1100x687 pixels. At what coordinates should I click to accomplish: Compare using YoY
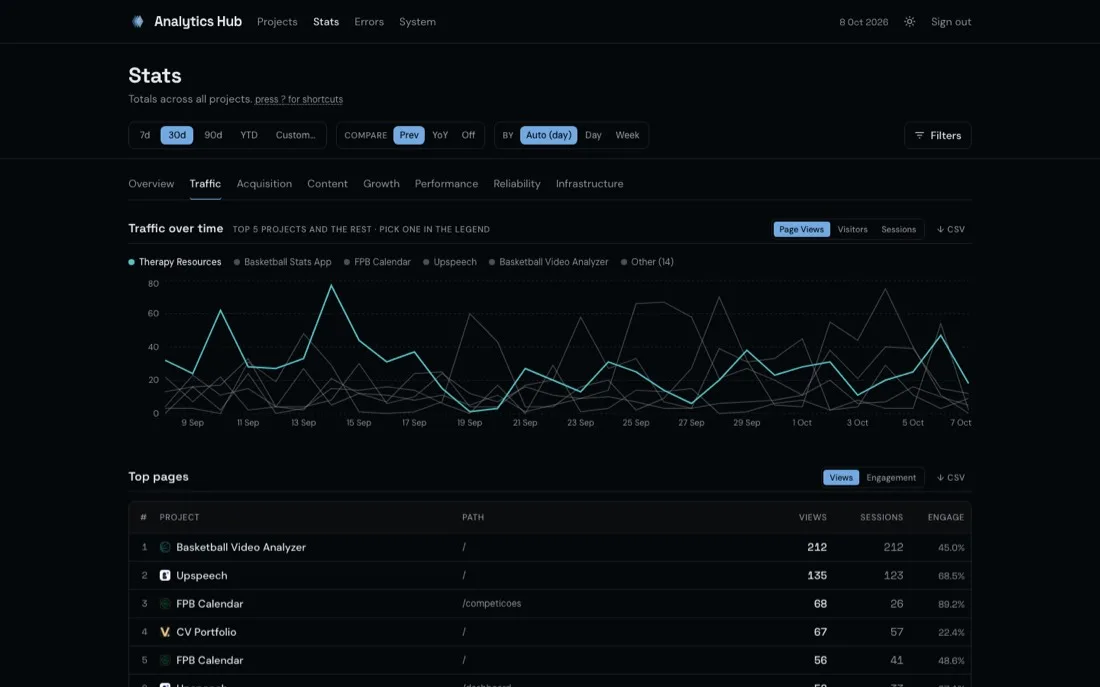pos(440,135)
